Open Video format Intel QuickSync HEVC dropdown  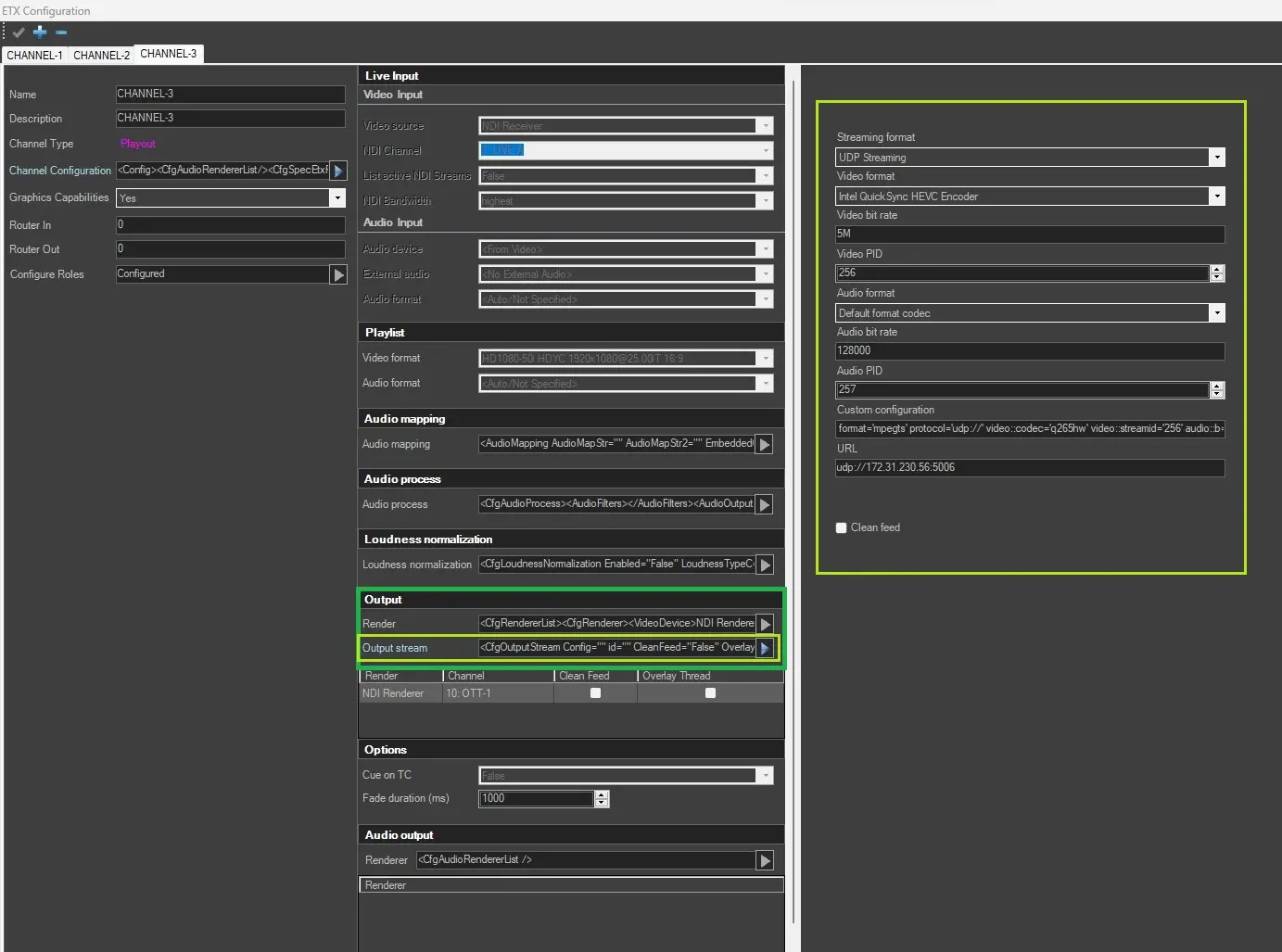1217,197
